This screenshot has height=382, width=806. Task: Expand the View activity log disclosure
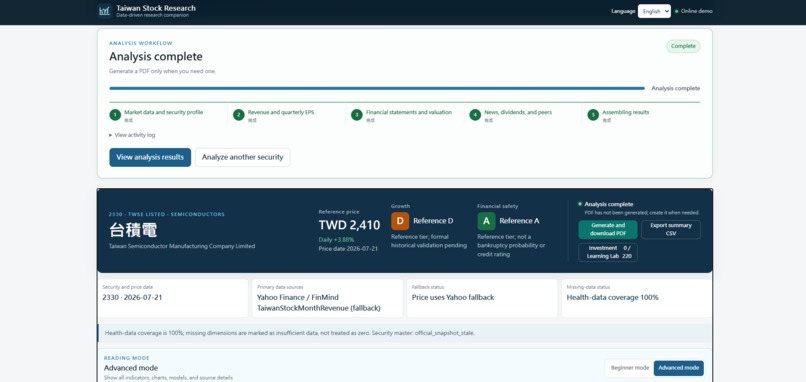[x=132, y=135]
